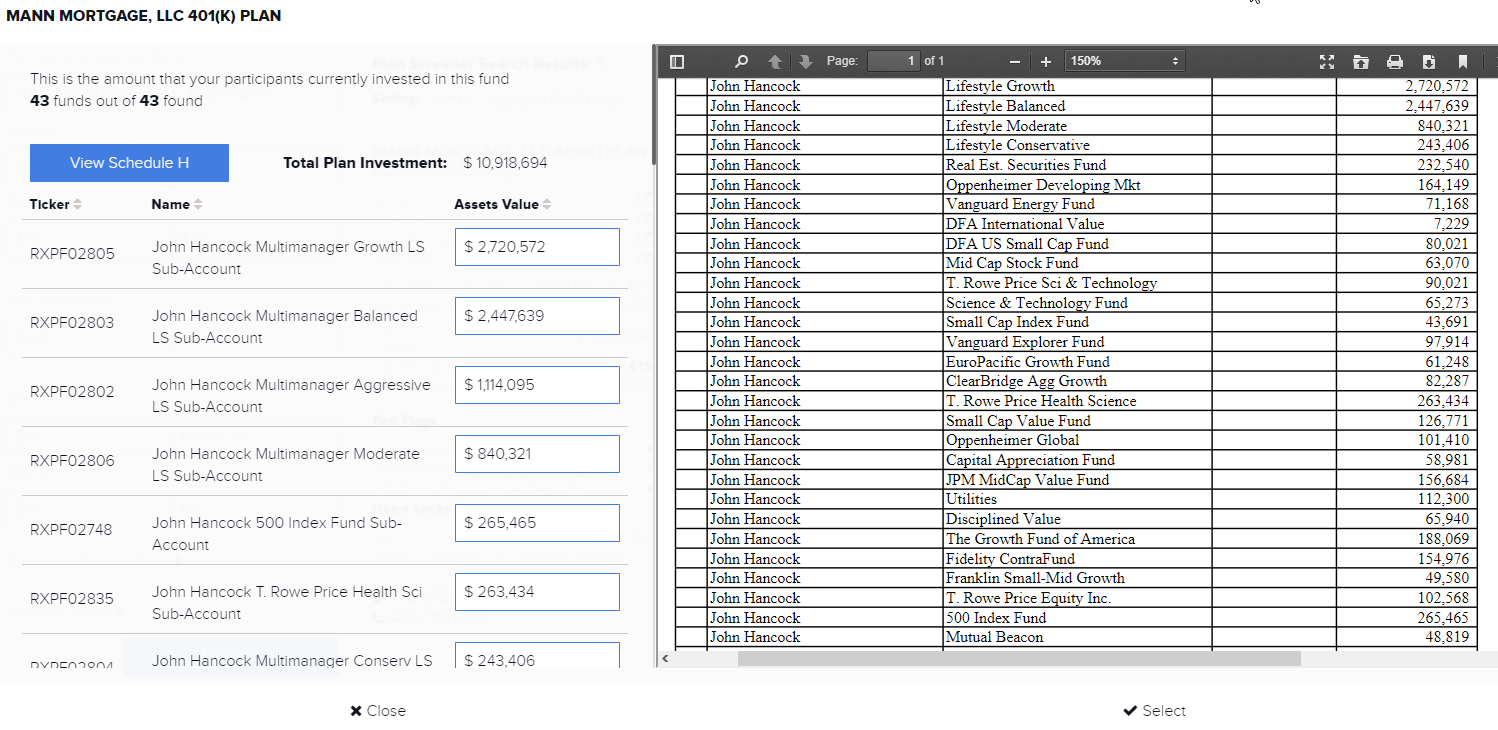Close the plan dialog

(378, 711)
